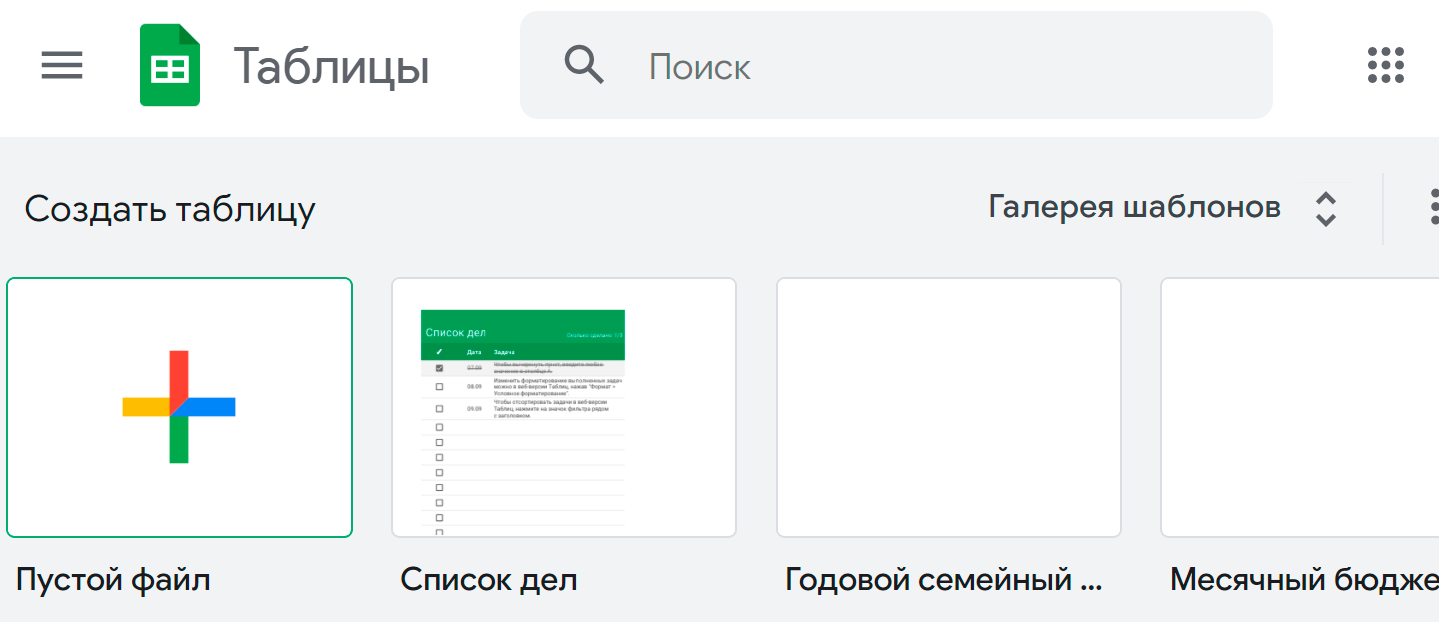Click the Создать таблицу heading
Viewport: 1439px width, 622px height.
(170, 209)
